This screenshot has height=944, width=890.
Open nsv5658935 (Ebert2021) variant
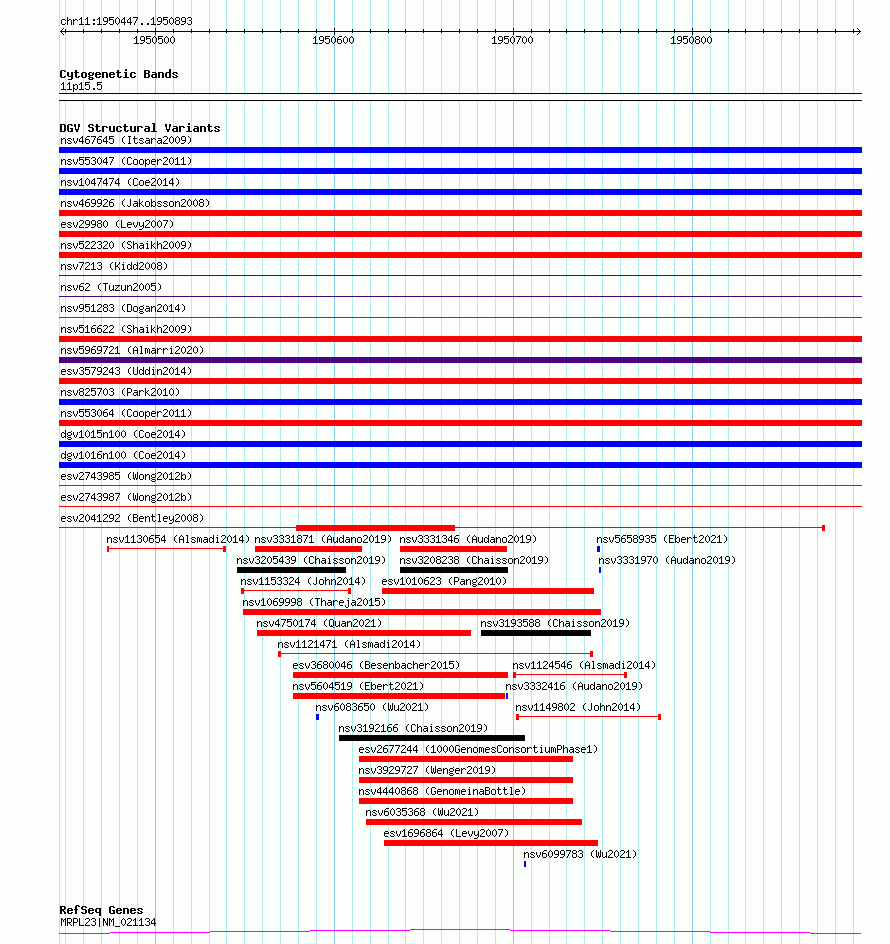click(662, 539)
